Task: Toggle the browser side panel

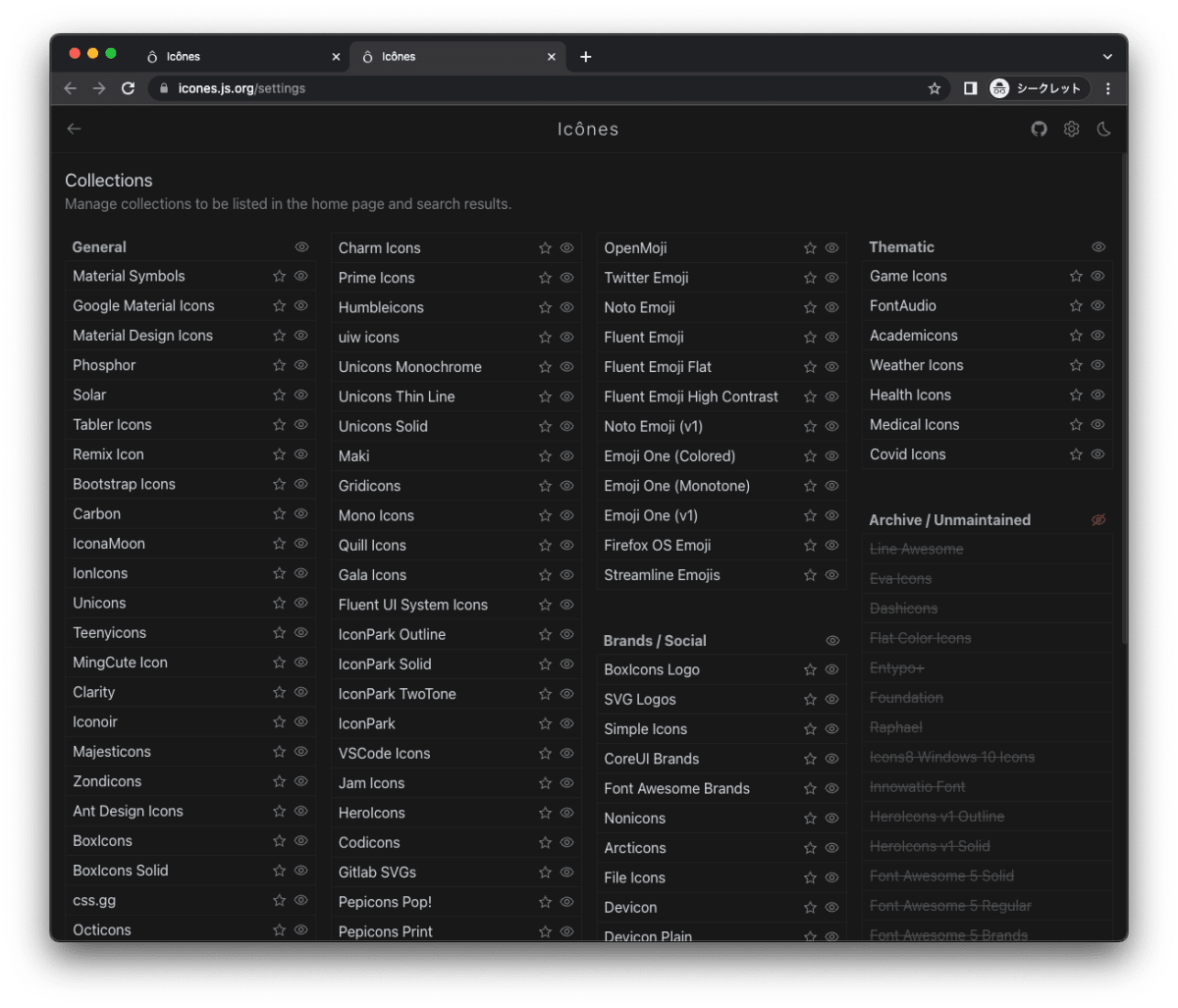Action: coord(970,88)
